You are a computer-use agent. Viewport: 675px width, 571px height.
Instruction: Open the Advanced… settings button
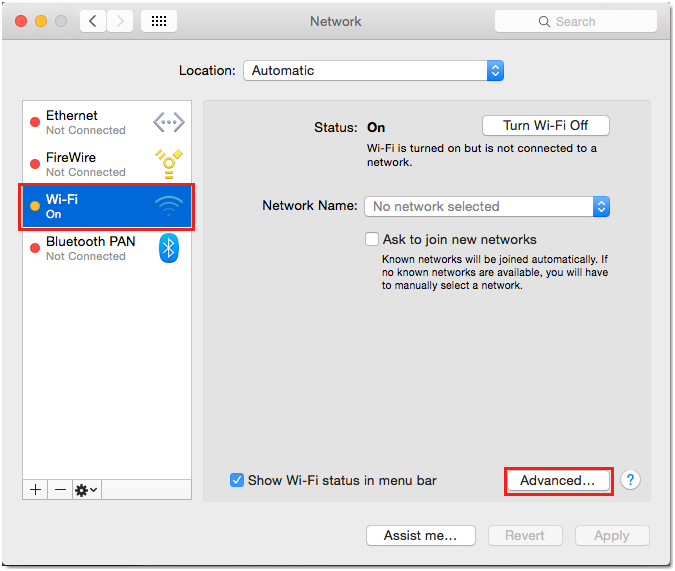558,480
